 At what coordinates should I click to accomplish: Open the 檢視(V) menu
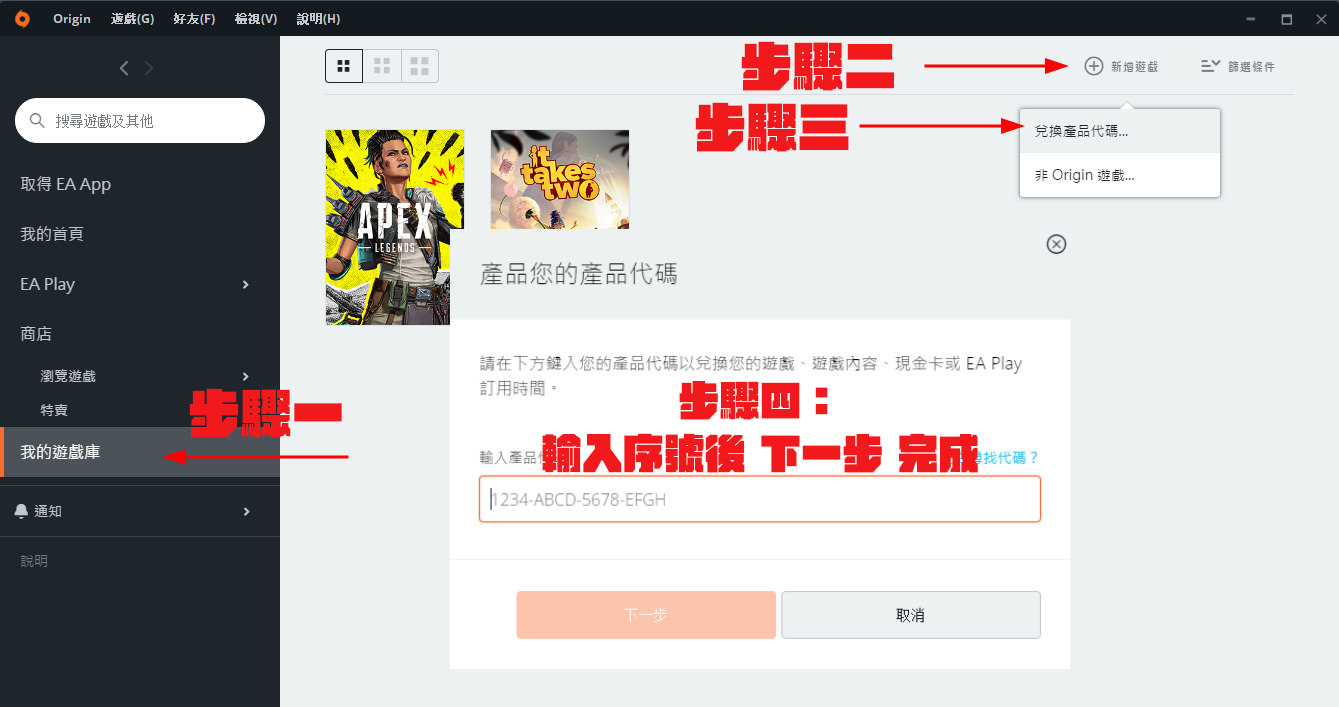(256, 19)
